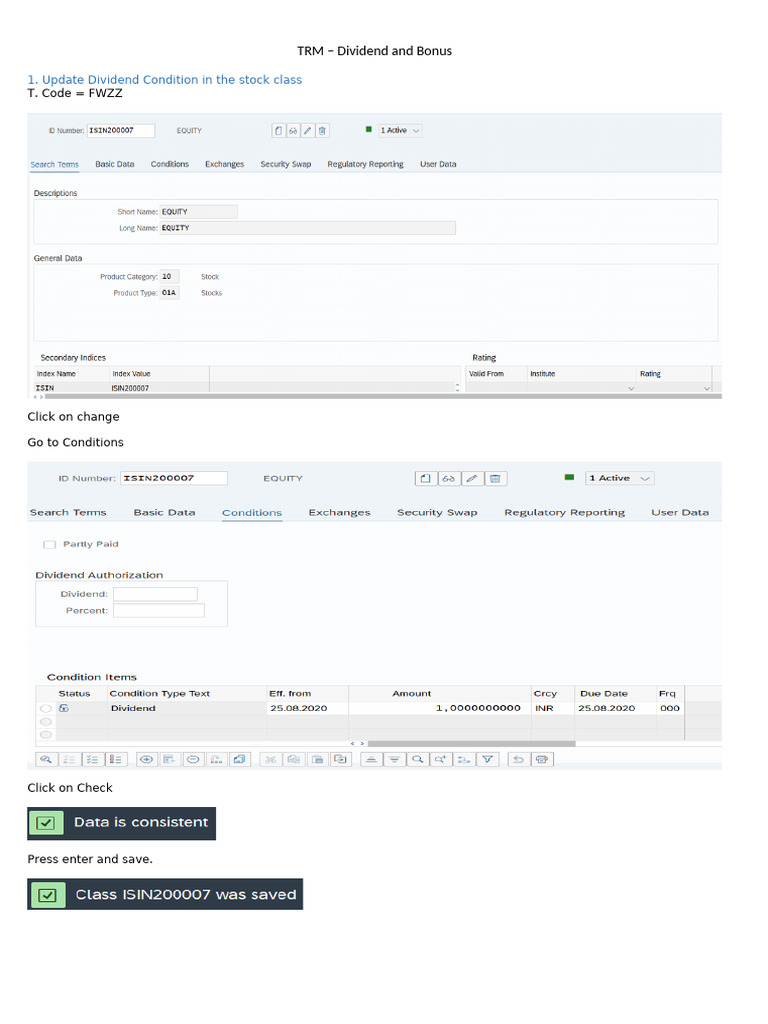Click the Create icon in the Search Terms screenshot header

pos(278,131)
